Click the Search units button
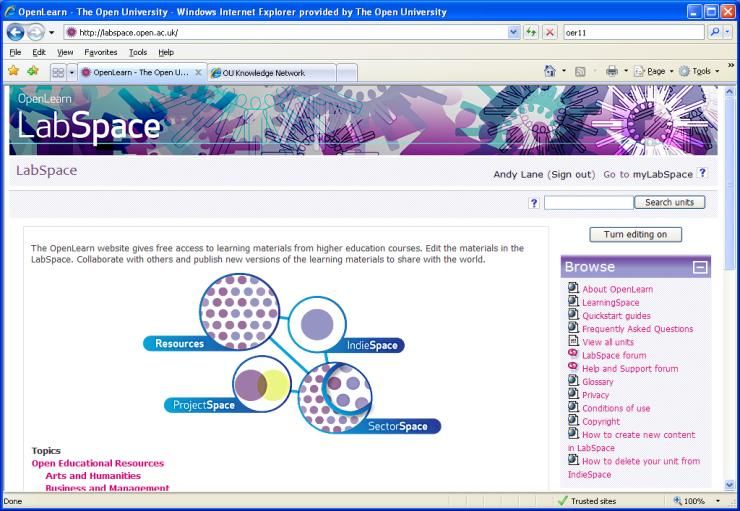This screenshot has width=740, height=511. click(x=669, y=202)
